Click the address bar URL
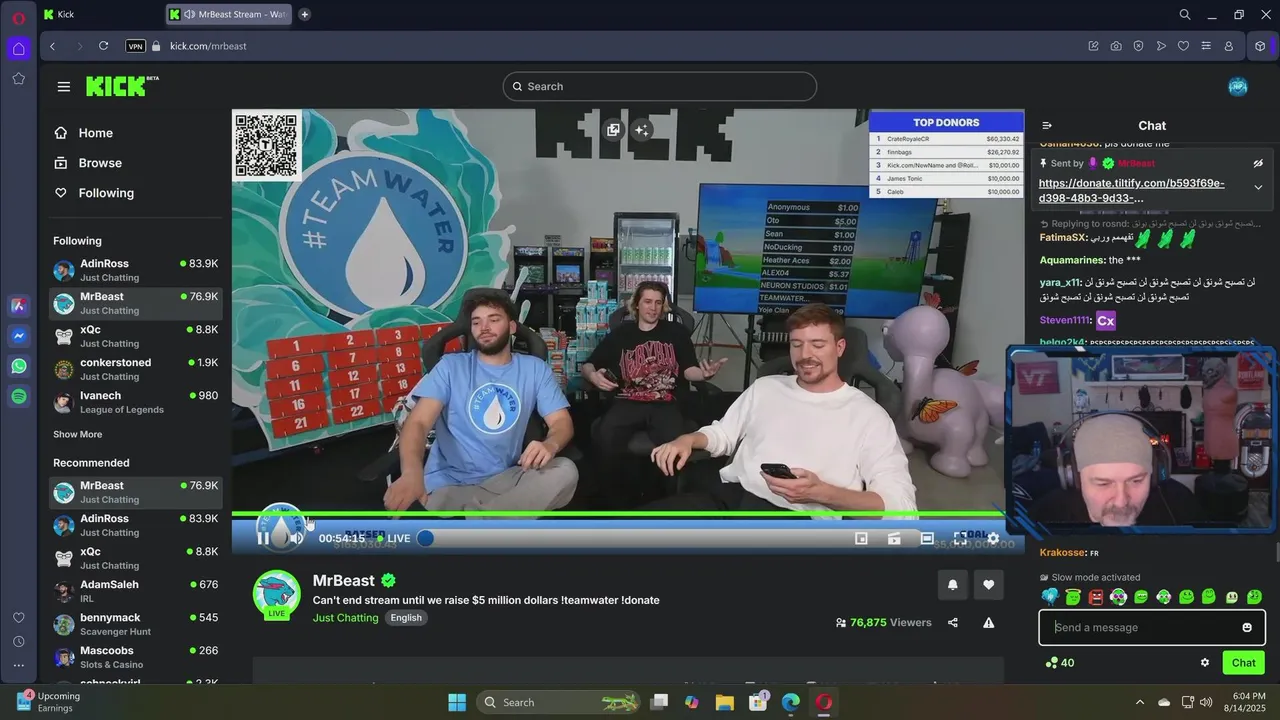Viewport: 1280px width, 720px height. coord(208,46)
